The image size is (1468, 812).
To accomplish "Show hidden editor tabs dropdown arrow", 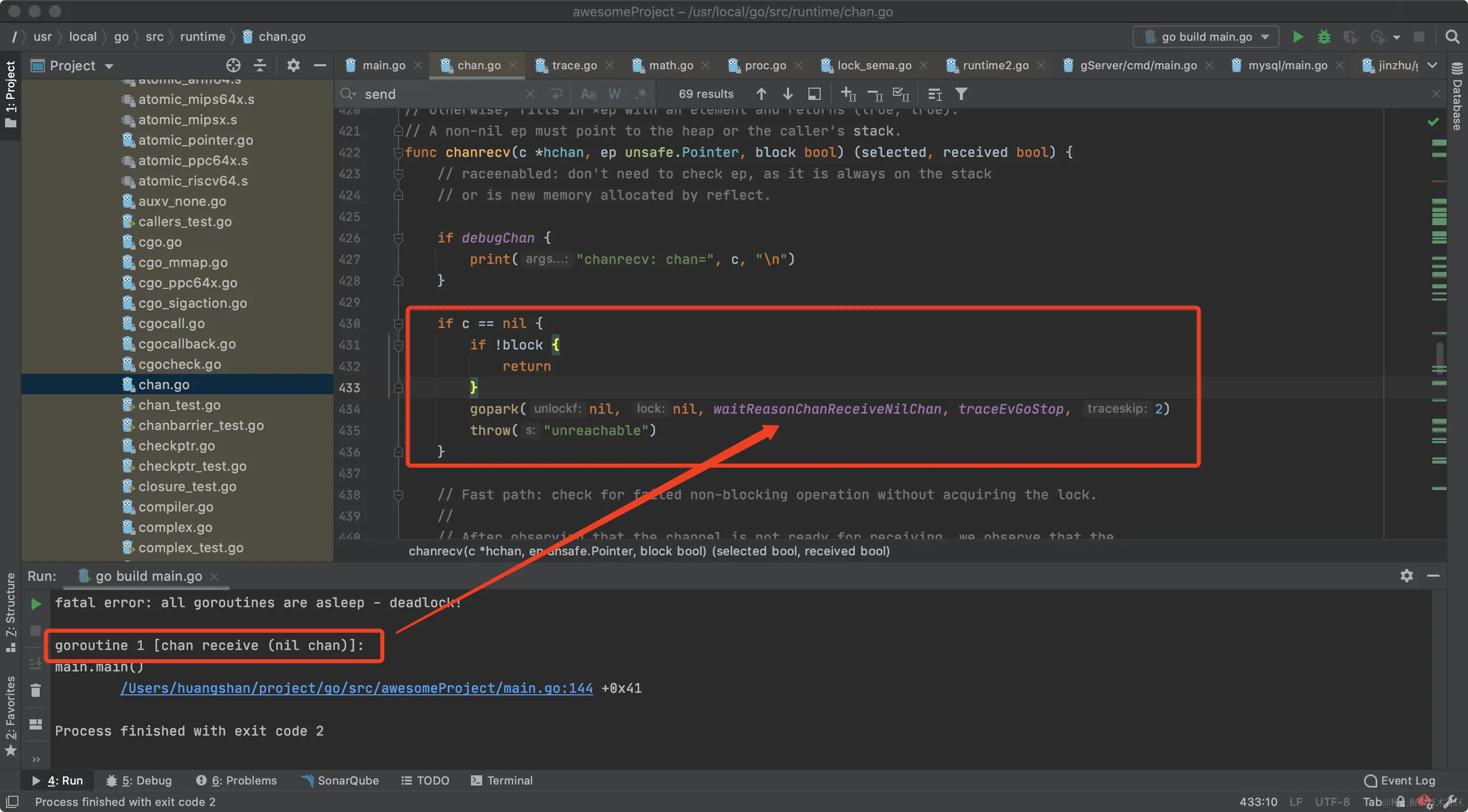I will (x=1432, y=66).
